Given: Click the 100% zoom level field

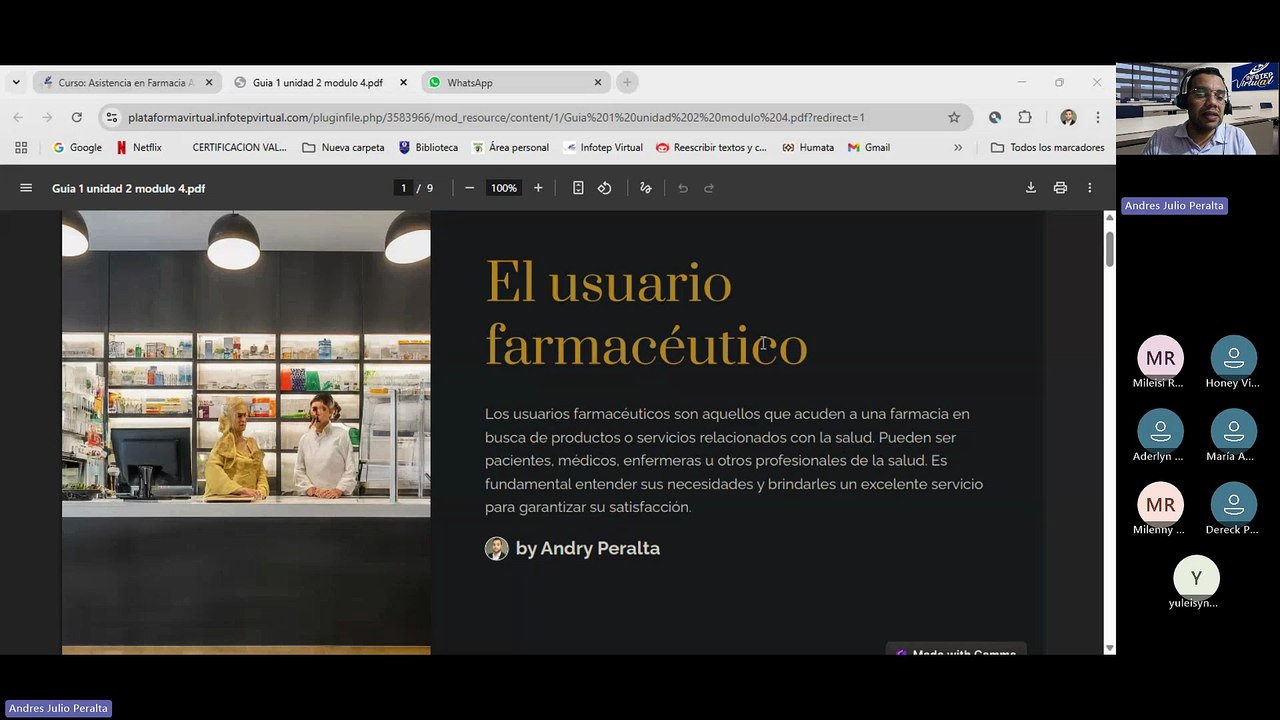Looking at the screenshot, I should point(504,188).
